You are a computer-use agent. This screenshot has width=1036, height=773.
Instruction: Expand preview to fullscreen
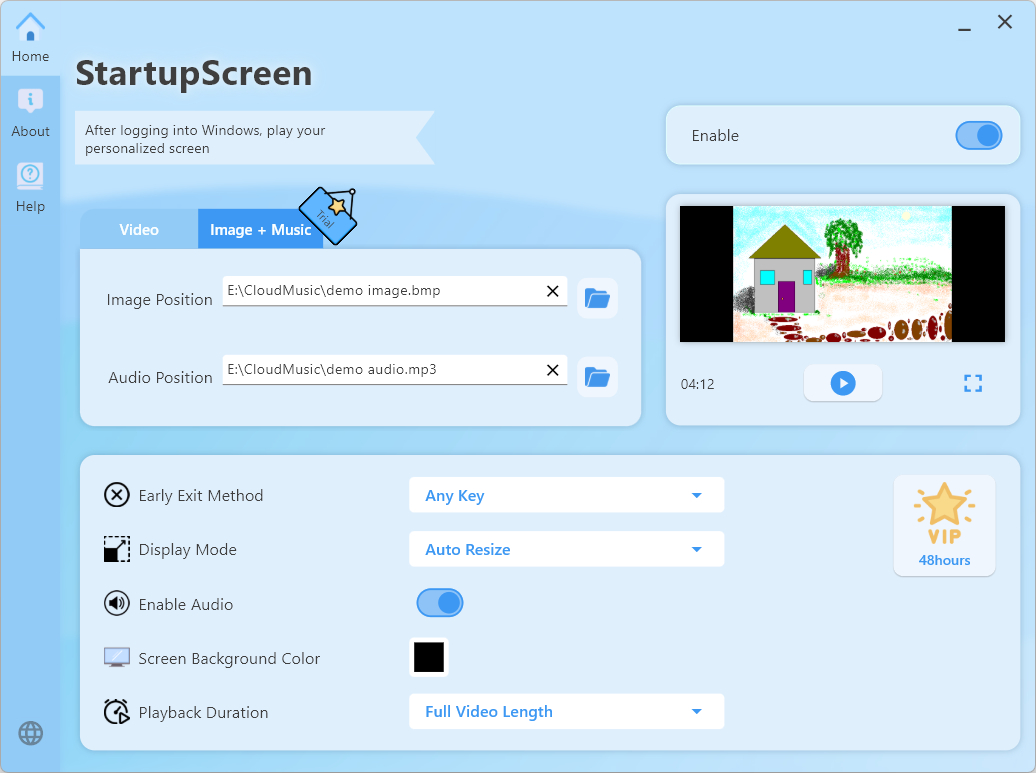click(973, 383)
